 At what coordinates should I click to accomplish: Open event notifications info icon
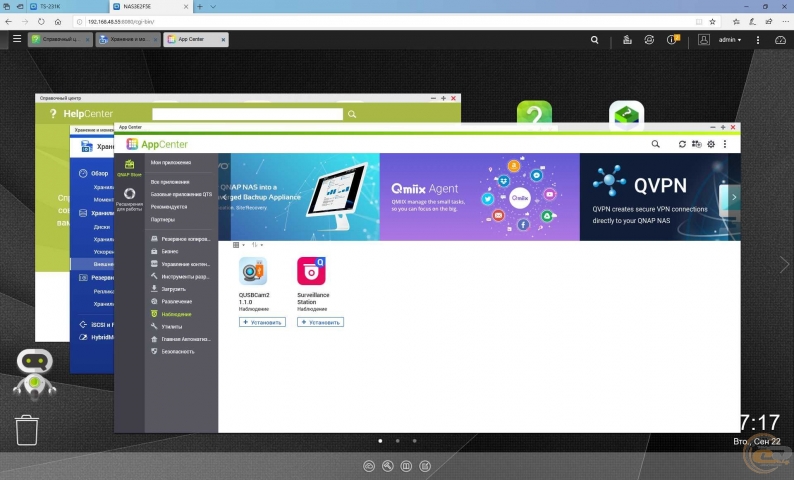pos(673,39)
